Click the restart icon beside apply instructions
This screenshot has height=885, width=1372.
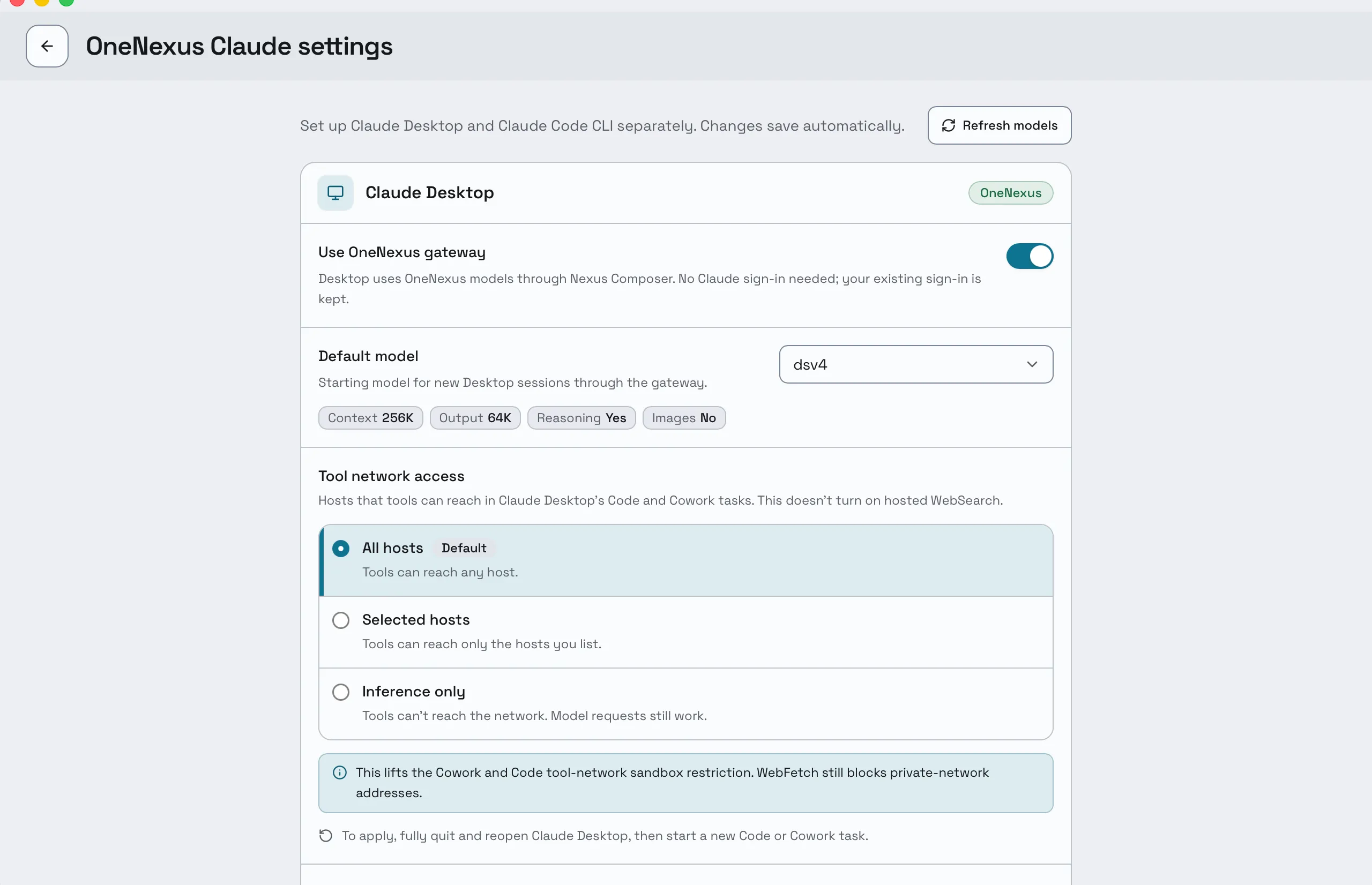click(326, 836)
